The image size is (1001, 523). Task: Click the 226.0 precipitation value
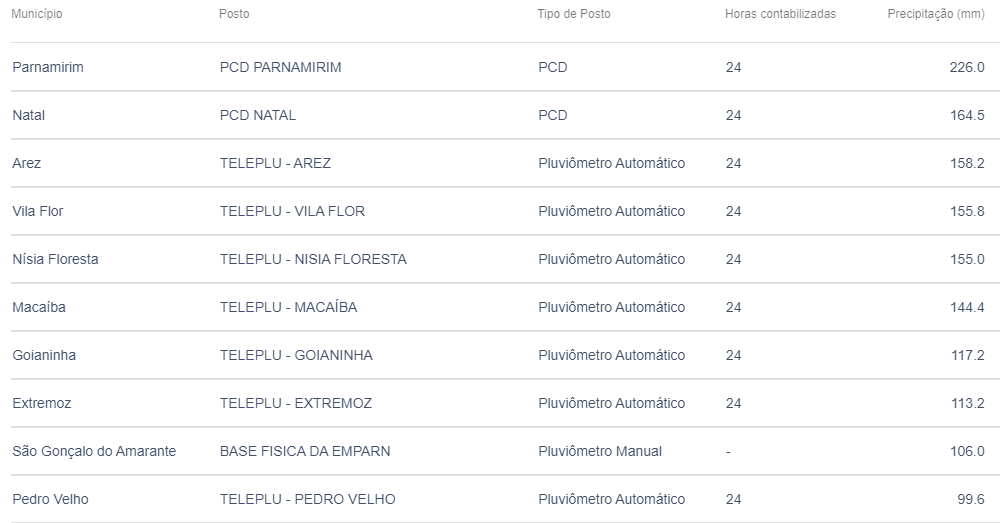click(967, 67)
